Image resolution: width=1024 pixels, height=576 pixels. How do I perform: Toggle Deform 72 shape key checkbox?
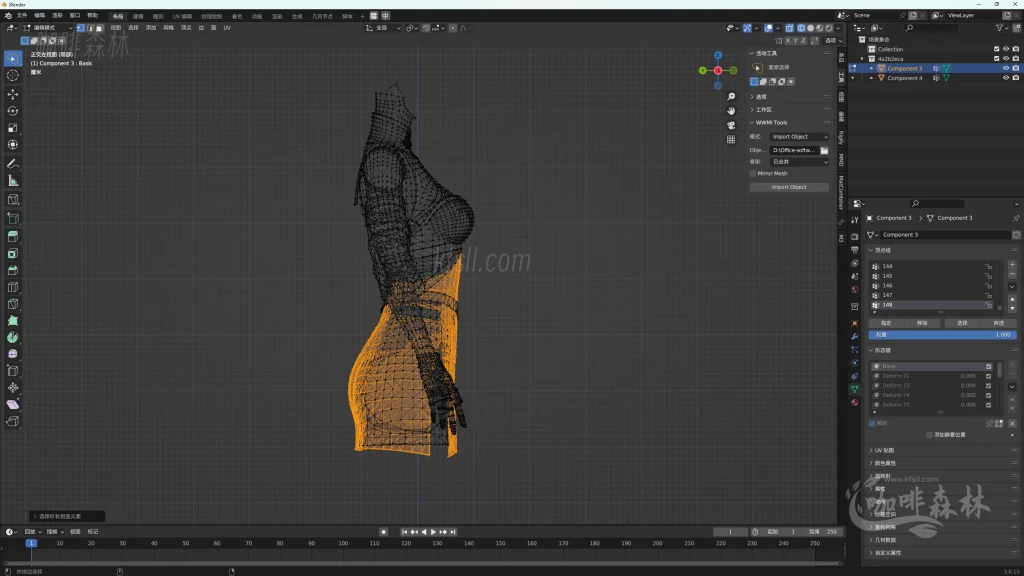(x=988, y=376)
